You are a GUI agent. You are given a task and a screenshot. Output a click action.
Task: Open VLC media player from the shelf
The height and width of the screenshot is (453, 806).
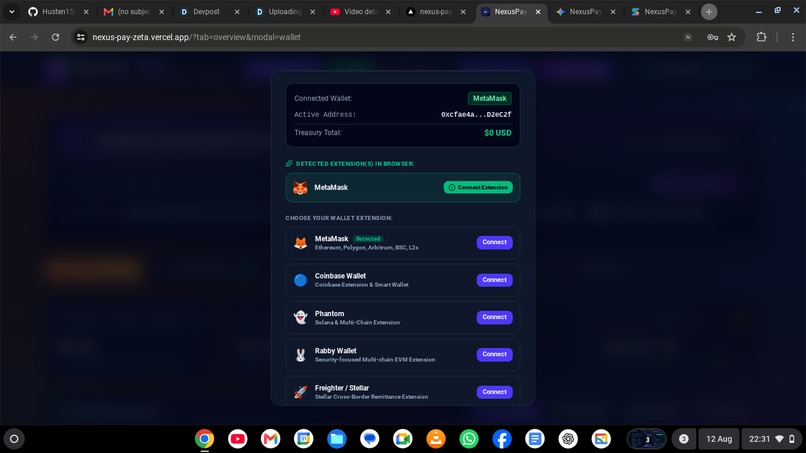pyautogui.click(x=436, y=439)
